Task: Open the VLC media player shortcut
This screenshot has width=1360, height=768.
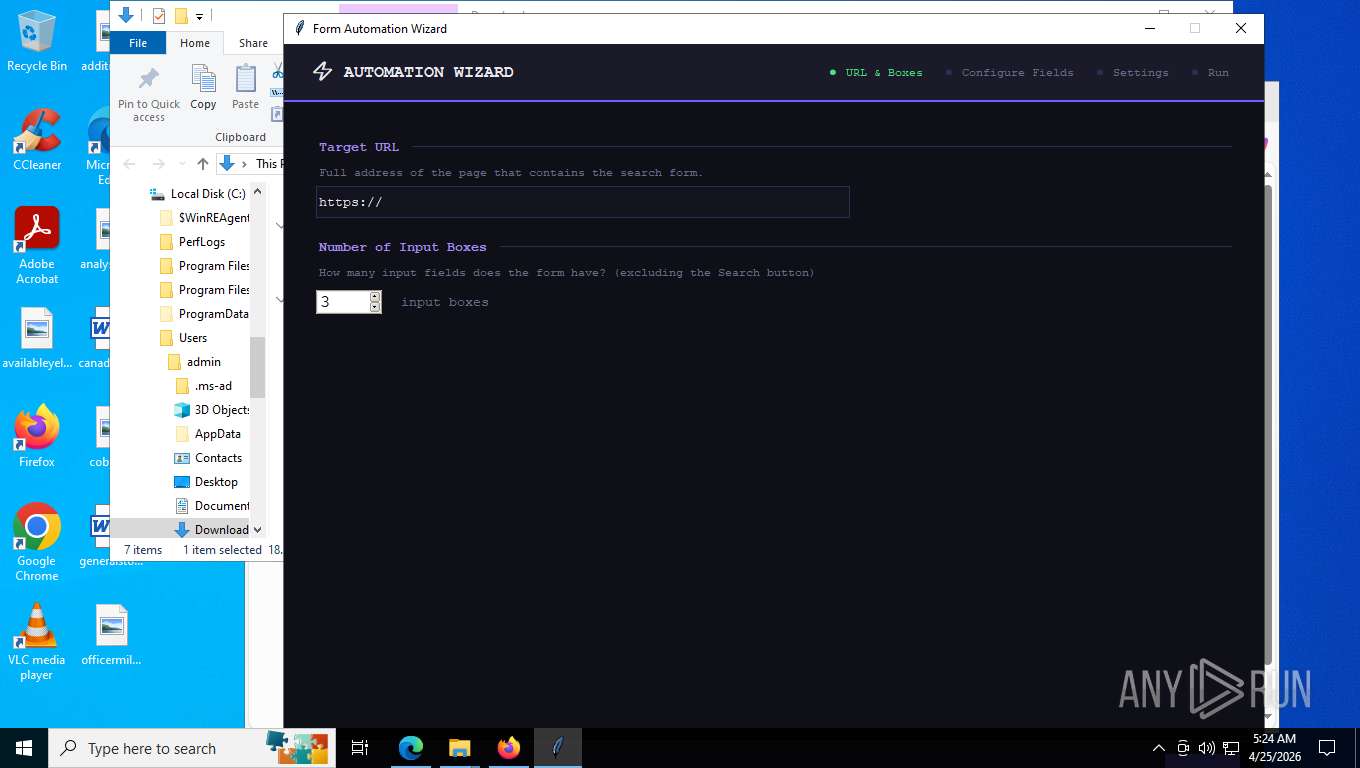Action: click(x=37, y=642)
